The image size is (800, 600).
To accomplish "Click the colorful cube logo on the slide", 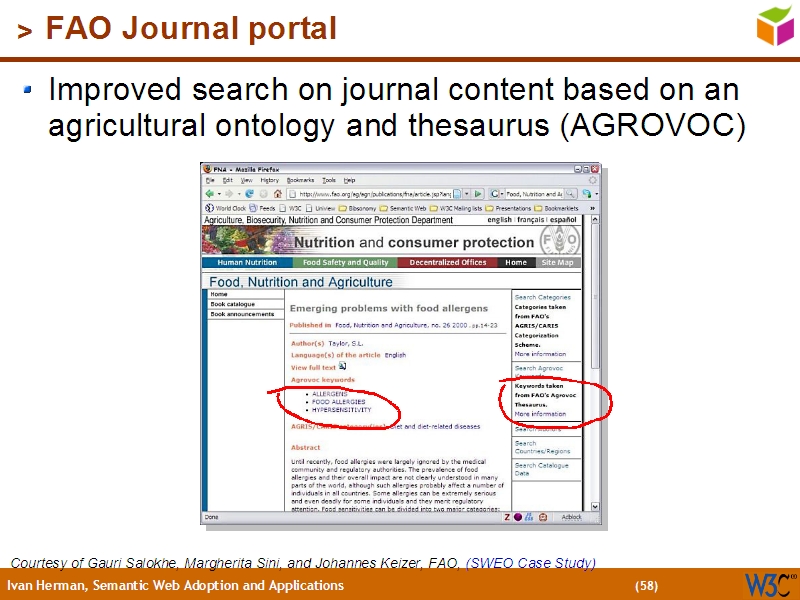I will pyautogui.click(x=775, y=25).
